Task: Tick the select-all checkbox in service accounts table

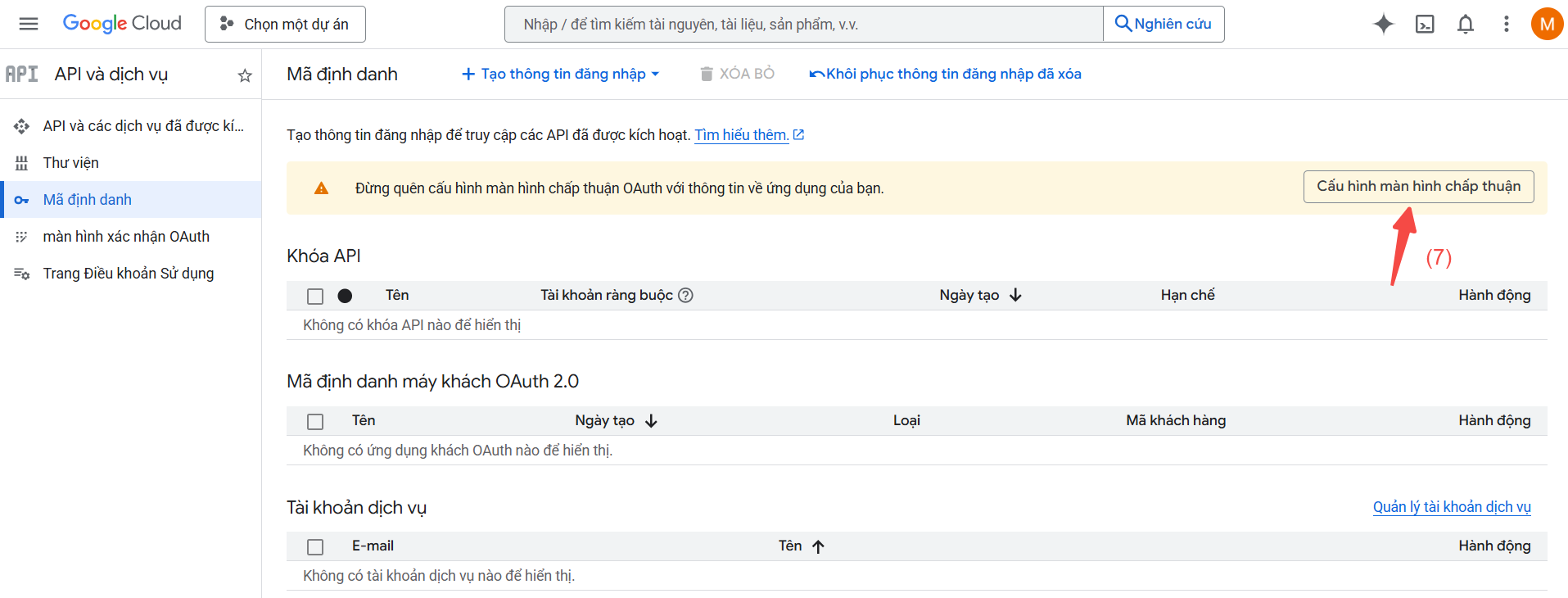Action: pos(315,546)
